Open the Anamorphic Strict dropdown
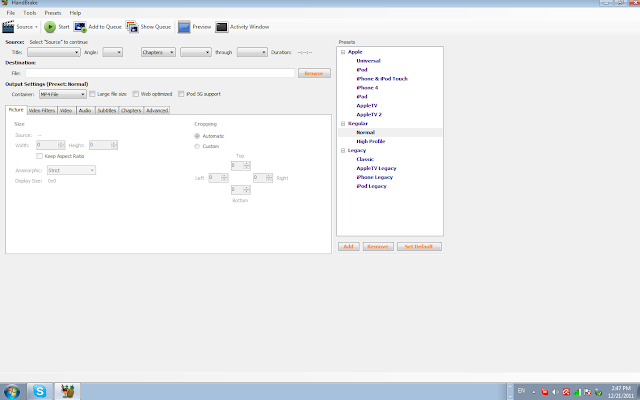 [x=71, y=170]
